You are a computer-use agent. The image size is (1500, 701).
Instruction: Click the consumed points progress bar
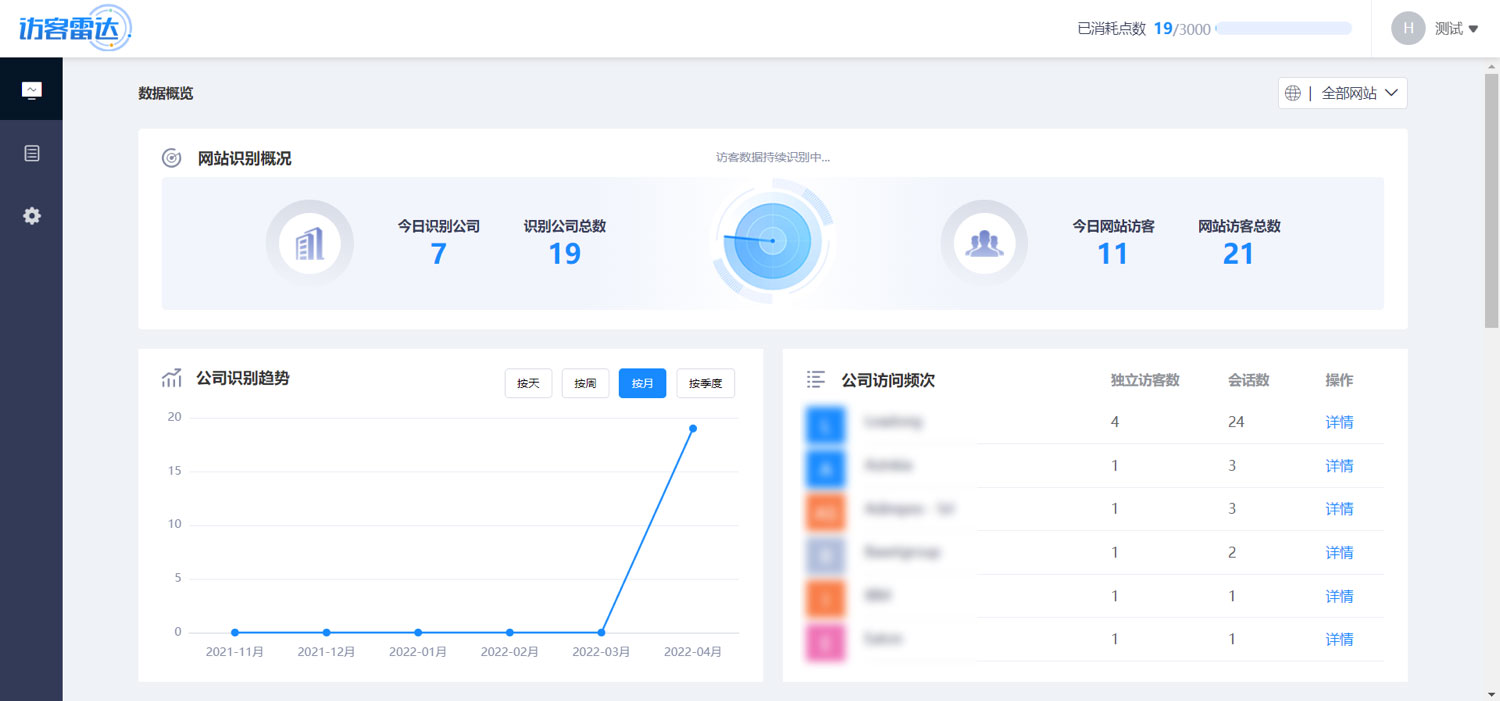tap(1283, 29)
